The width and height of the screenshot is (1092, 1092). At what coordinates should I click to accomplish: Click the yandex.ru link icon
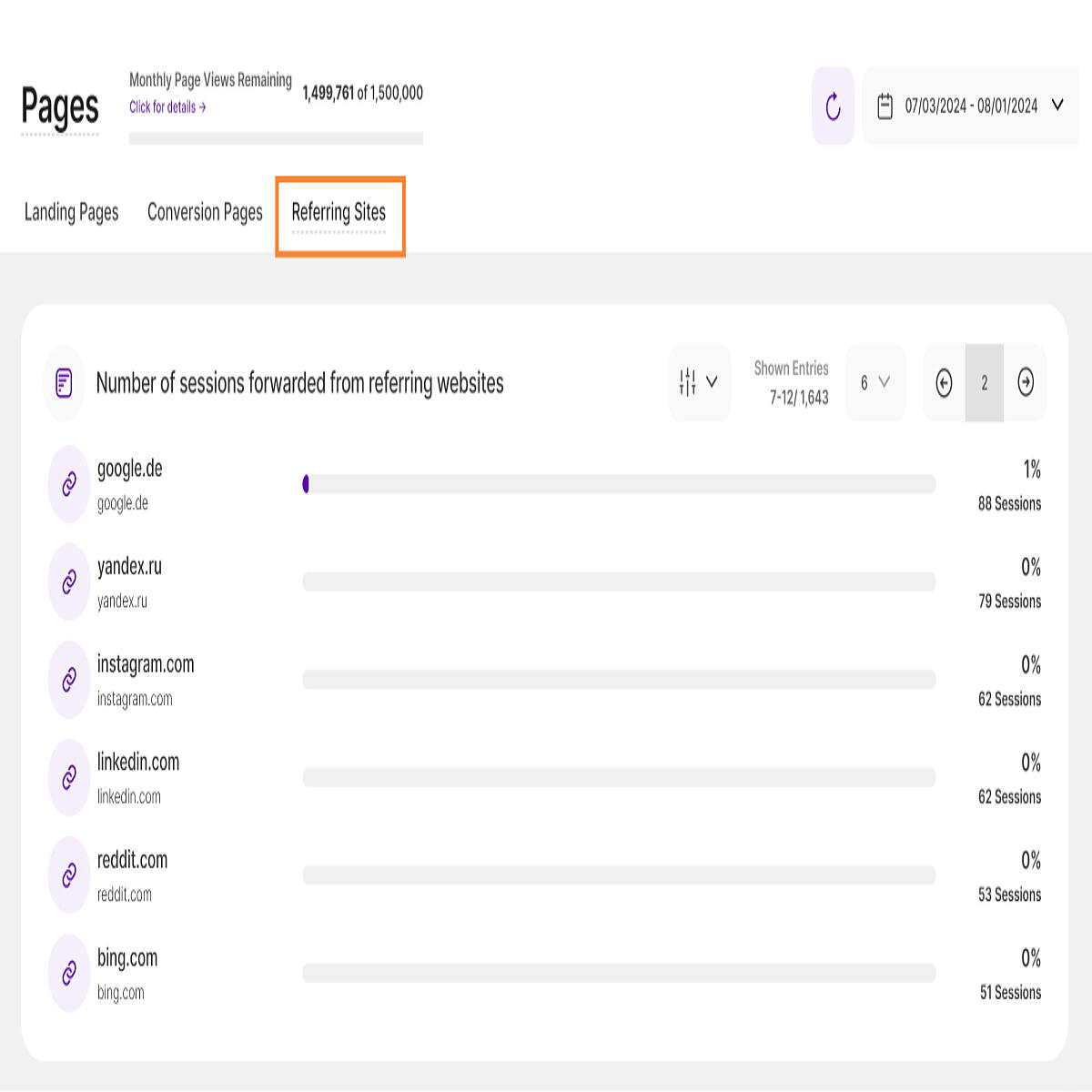tap(69, 582)
